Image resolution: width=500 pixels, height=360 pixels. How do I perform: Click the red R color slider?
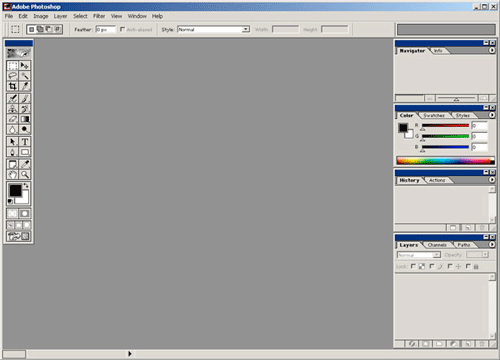(445, 126)
